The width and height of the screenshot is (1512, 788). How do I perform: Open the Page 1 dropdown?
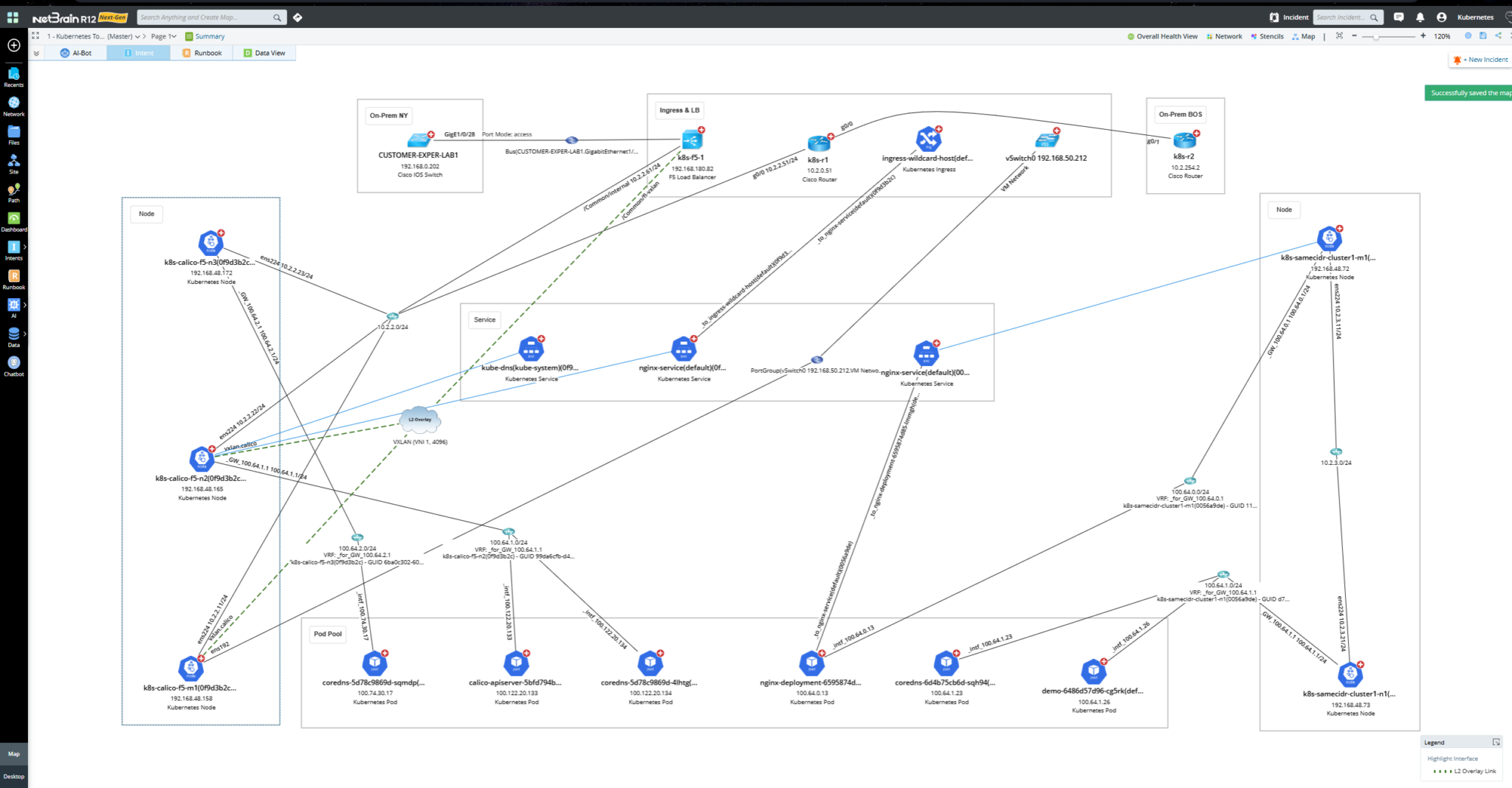(163, 35)
